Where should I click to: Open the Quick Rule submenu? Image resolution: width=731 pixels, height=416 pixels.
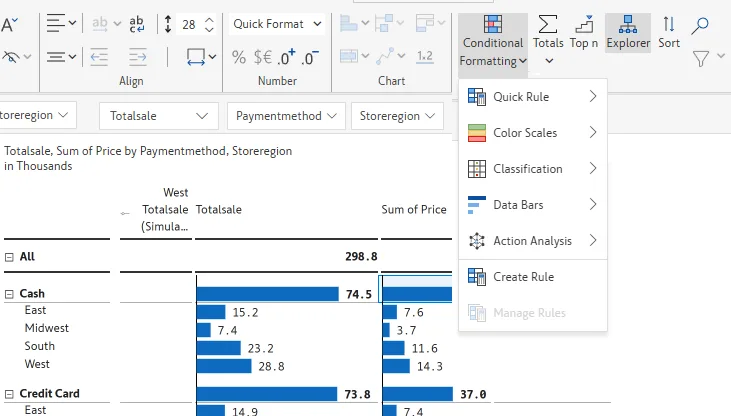532,97
